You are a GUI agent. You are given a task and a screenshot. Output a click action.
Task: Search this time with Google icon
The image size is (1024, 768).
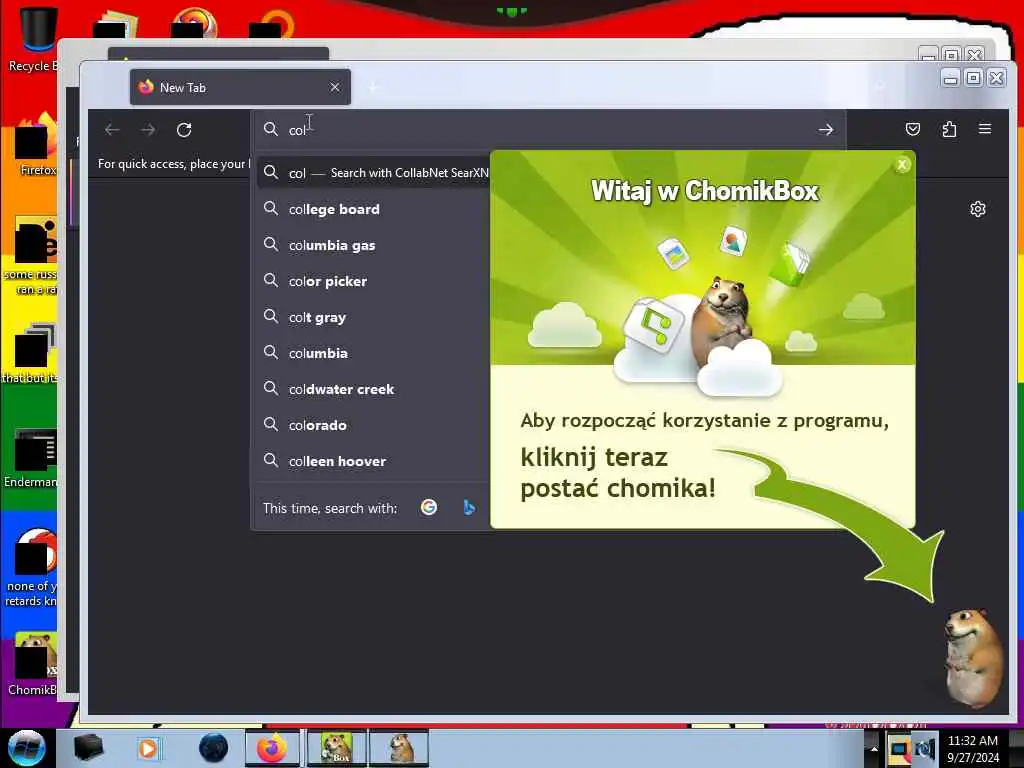pos(429,507)
